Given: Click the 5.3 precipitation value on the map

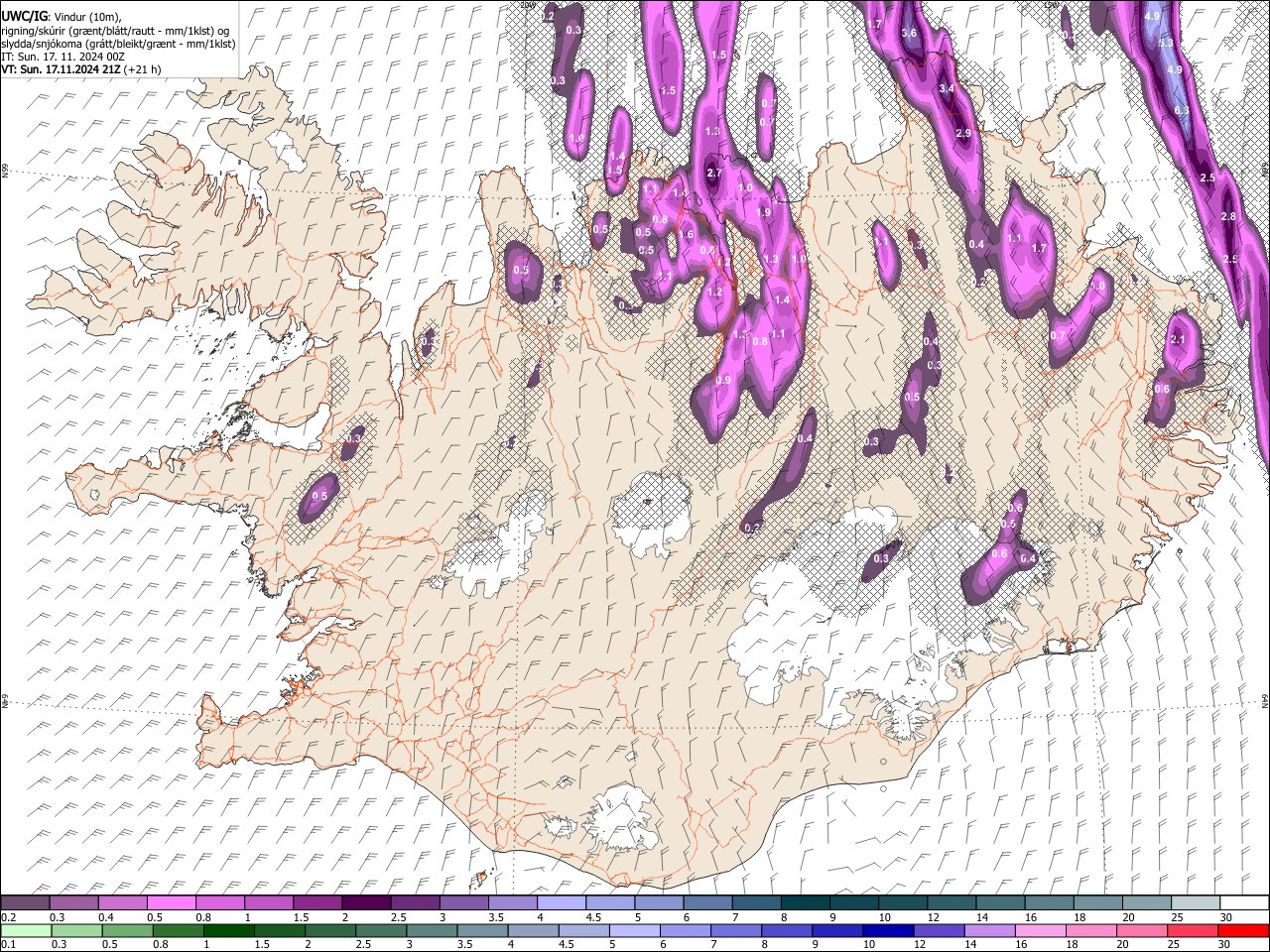Looking at the screenshot, I should pos(1166,44).
